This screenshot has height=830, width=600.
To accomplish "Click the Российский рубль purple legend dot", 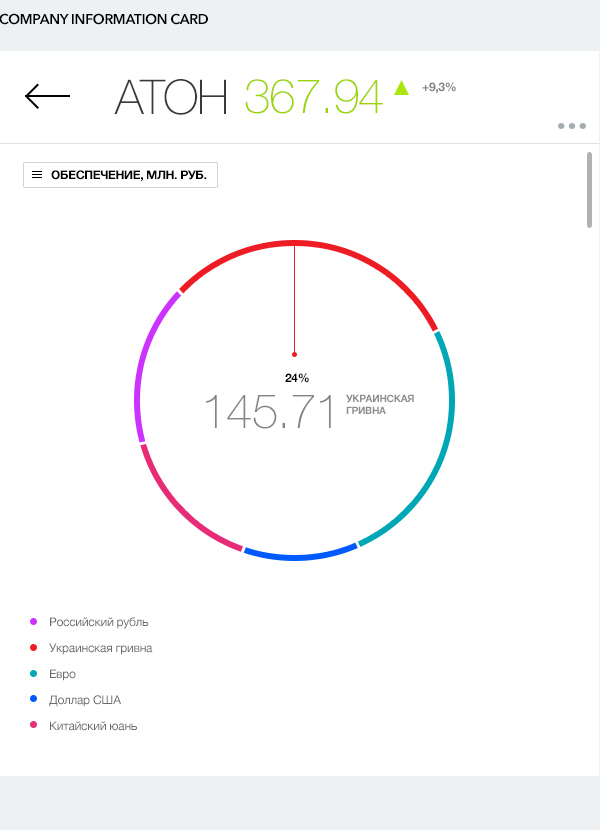I will click(33, 621).
